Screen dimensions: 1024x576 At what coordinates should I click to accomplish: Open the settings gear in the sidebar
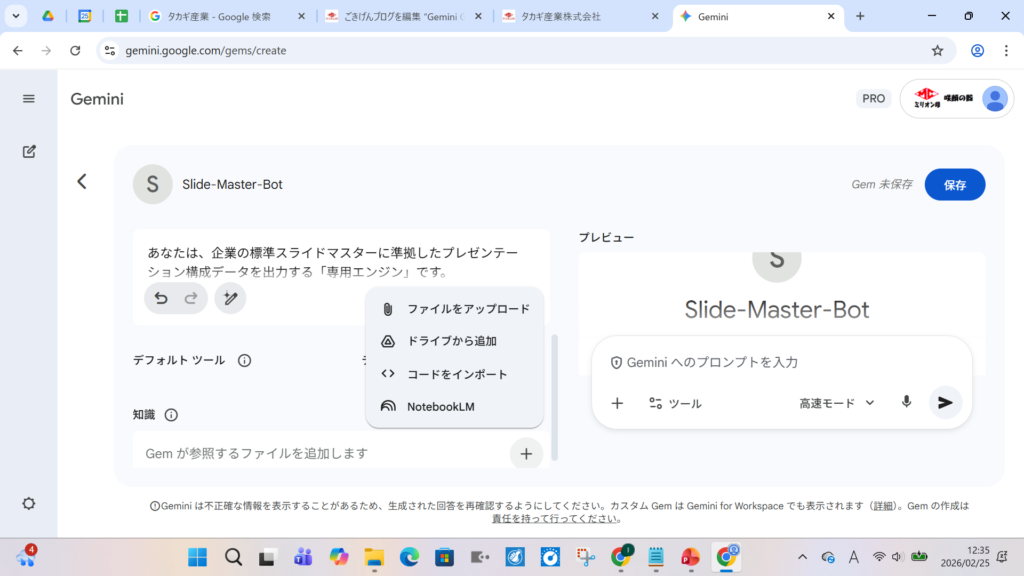click(29, 504)
